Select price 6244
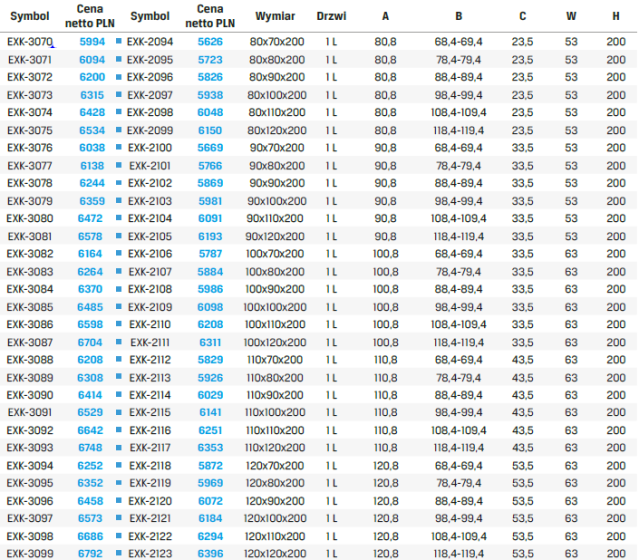Screen dimensions: 639x560 92,183
